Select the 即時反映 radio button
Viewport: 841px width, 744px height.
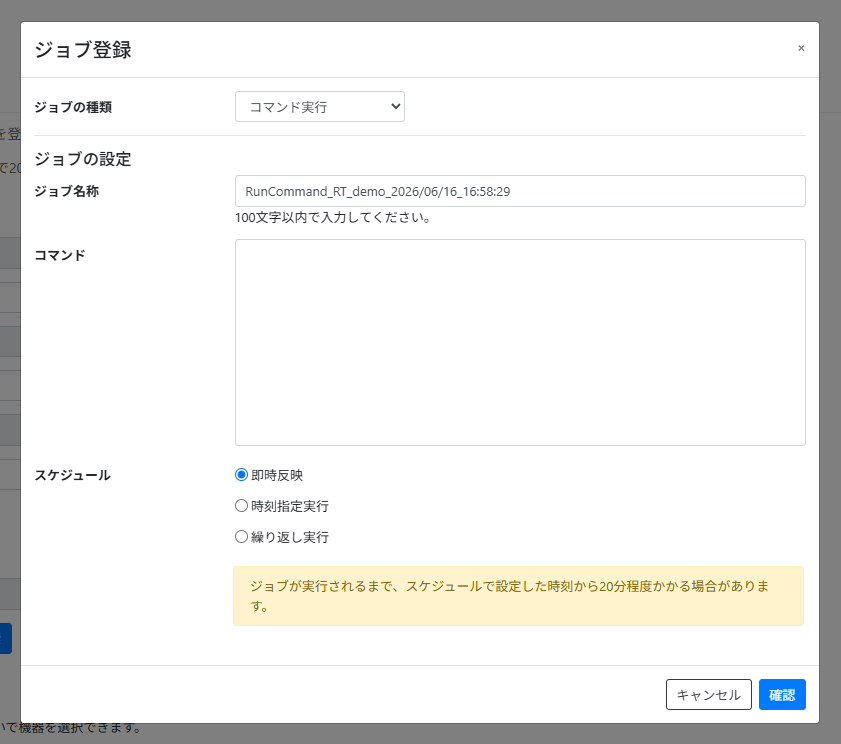point(241,475)
